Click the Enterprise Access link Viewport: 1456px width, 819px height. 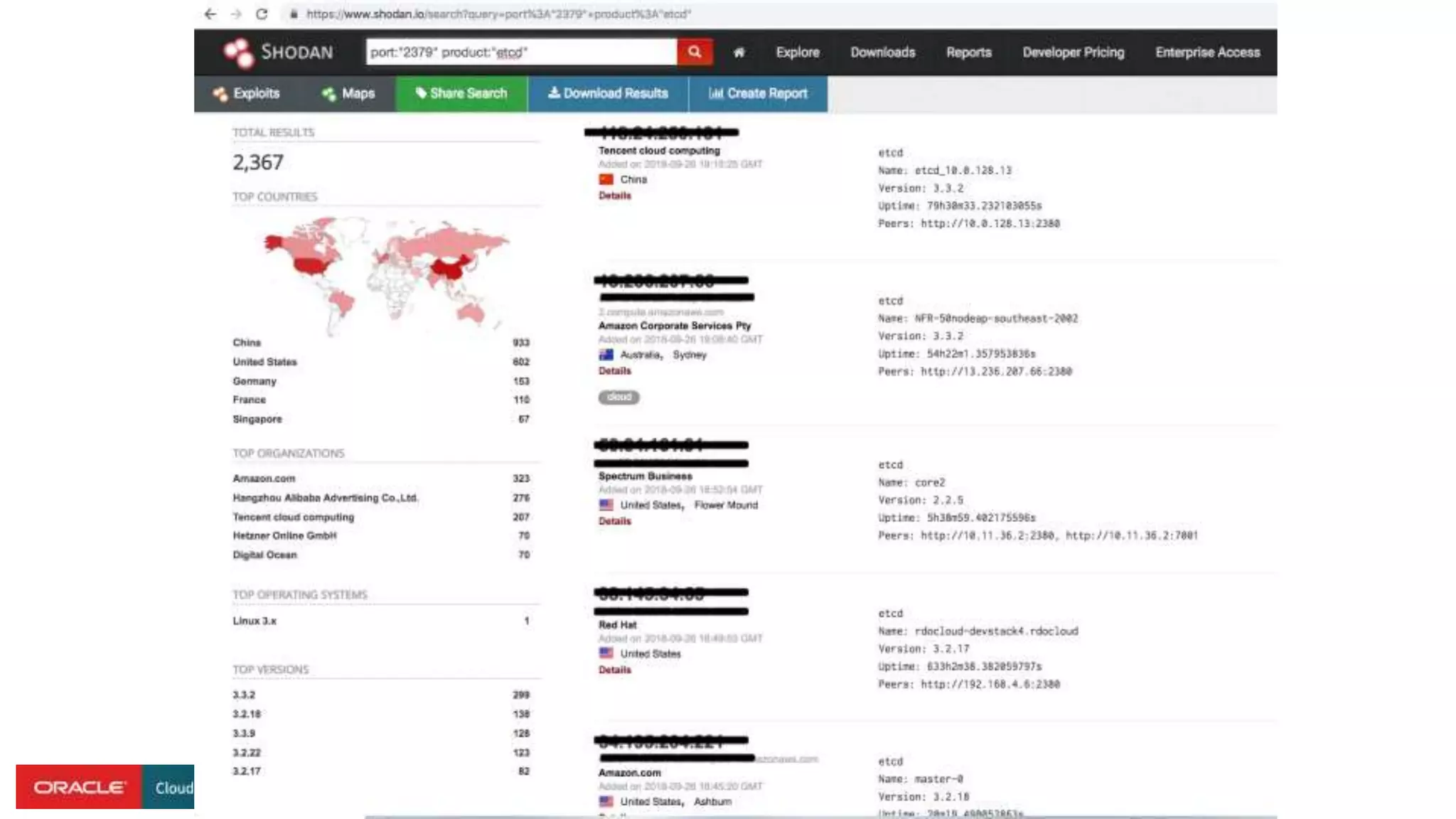coord(1207,53)
